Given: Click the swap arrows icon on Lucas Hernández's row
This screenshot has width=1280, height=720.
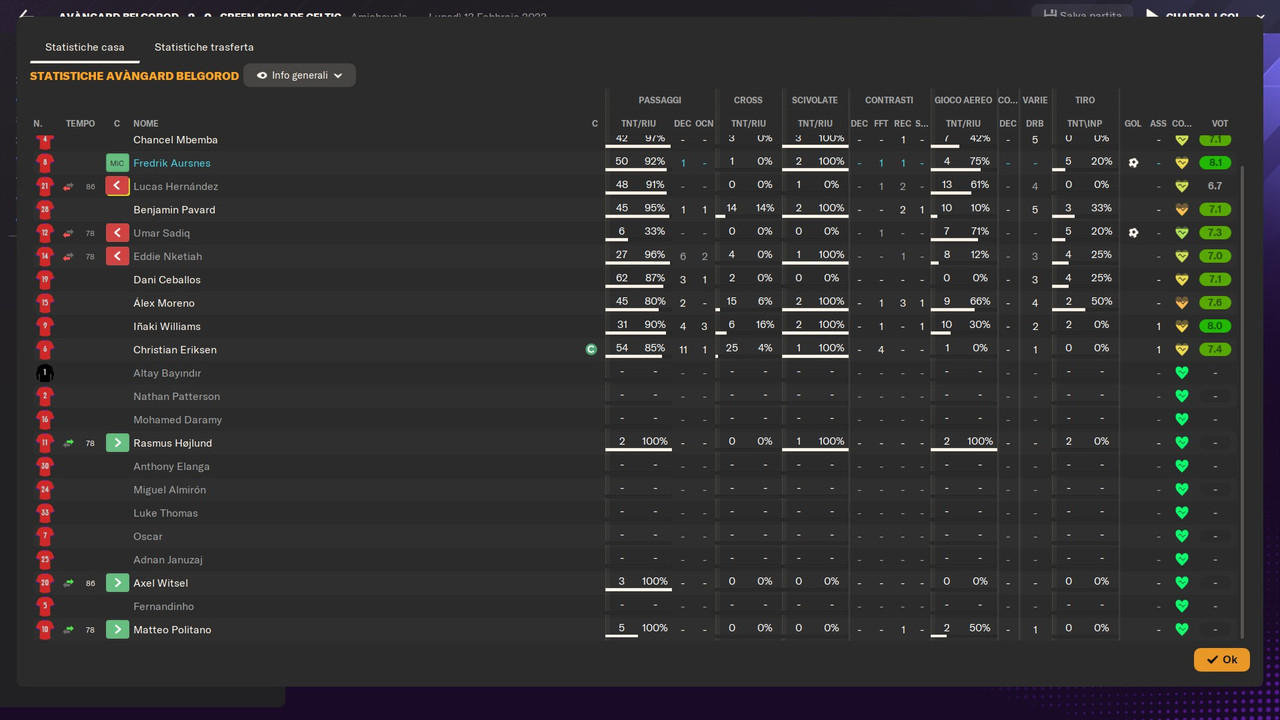Looking at the screenshot, I should tap(69, 186).
